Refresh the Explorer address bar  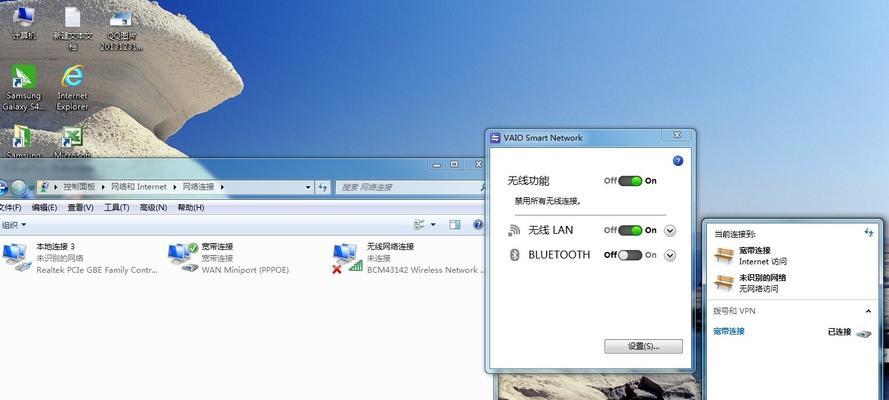point(323,187)
